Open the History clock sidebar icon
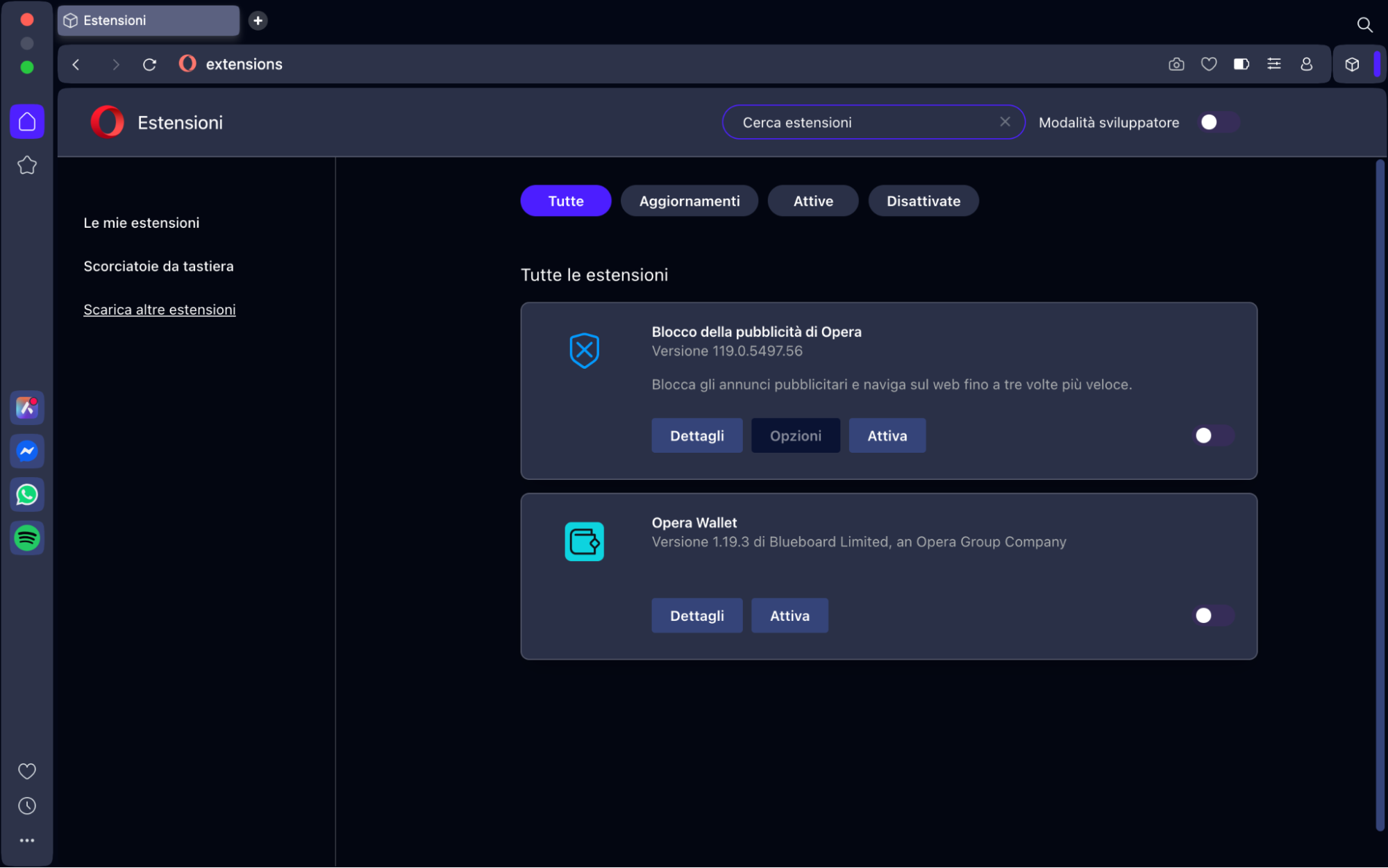Image resolution: width=1388 pixels, height=868 pixels. pyautogui.click(x=27, y=806)
